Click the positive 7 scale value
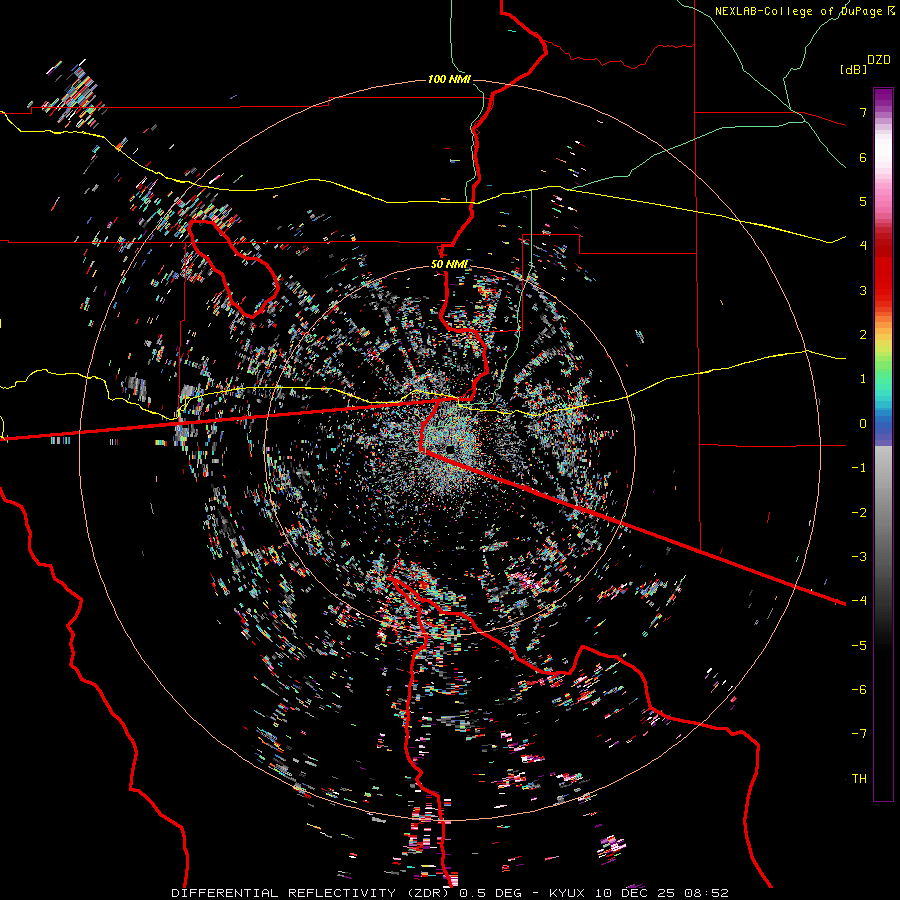 [x=863, y=112]
